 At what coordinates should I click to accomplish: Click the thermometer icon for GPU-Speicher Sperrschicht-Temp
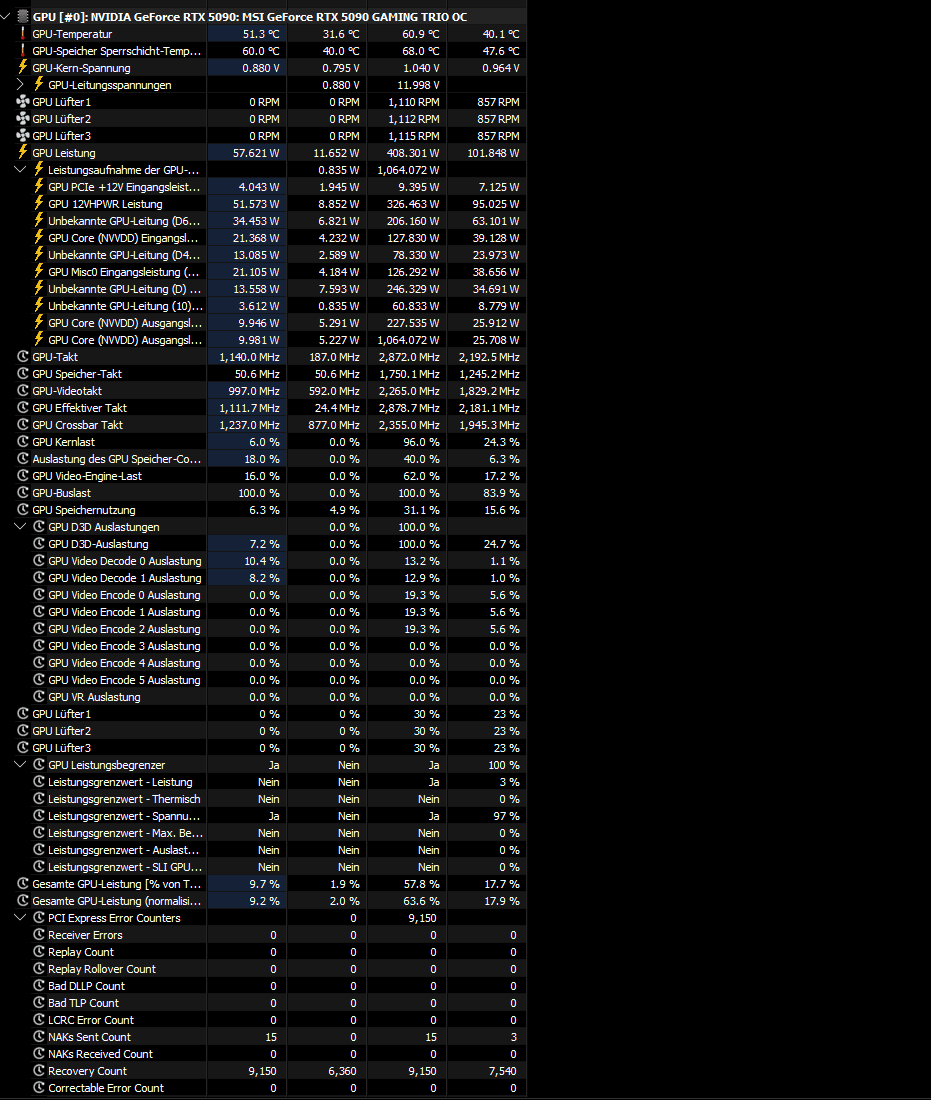22,51
